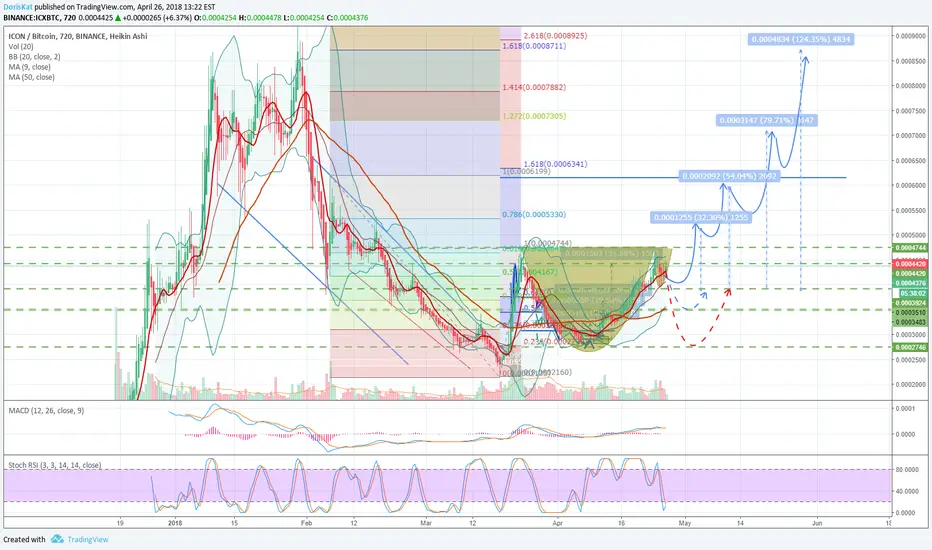The width and height of the screenshot is (932, 550).
Task: Click the TradingView cloud logo icon
Action: 57,539
